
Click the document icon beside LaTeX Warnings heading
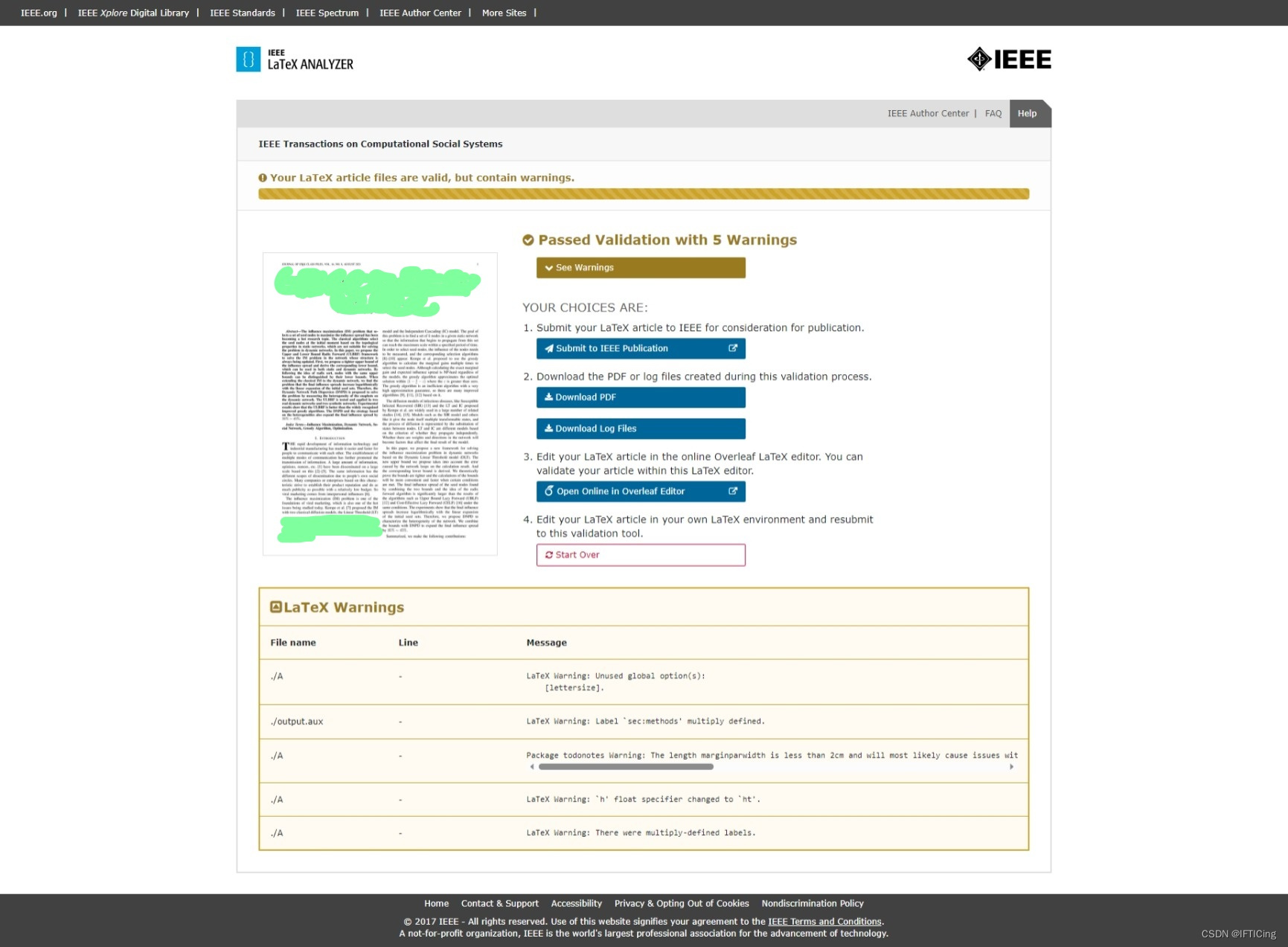[x=275, y=607]
